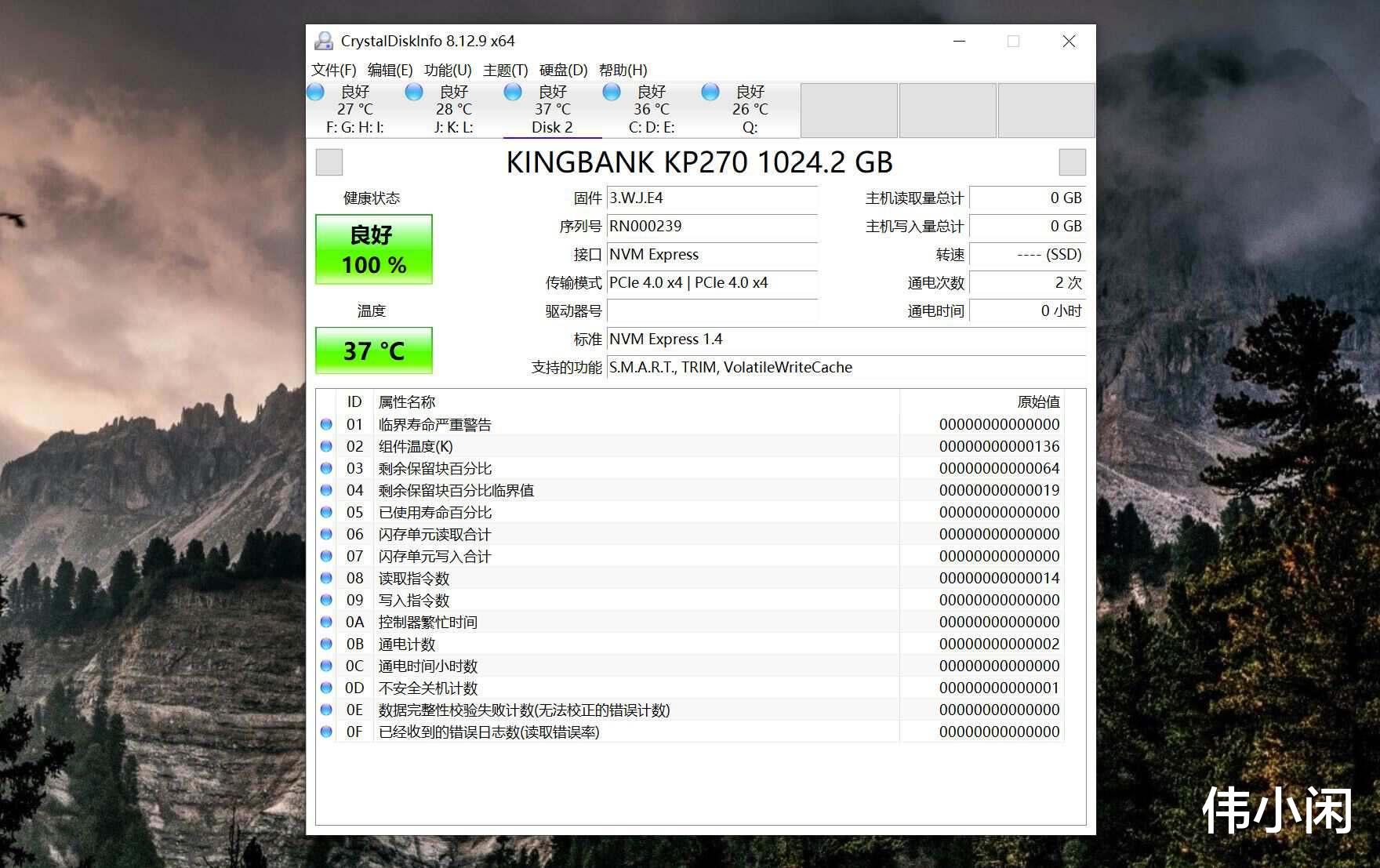Click status dot for attribute 0C 通电时间小时数

tap(326, 666)
